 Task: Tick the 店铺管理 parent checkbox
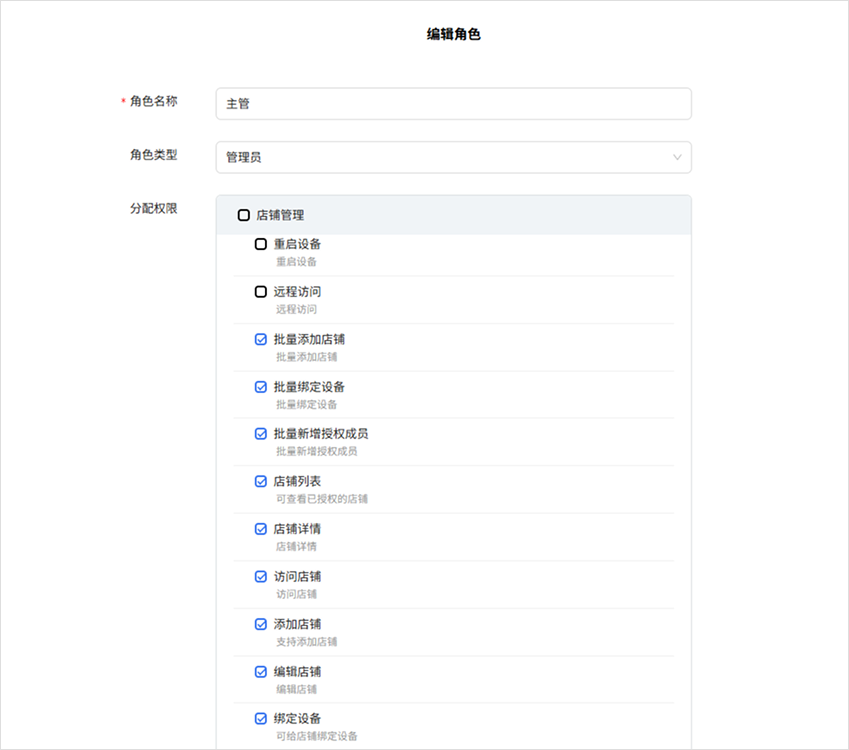244,215
